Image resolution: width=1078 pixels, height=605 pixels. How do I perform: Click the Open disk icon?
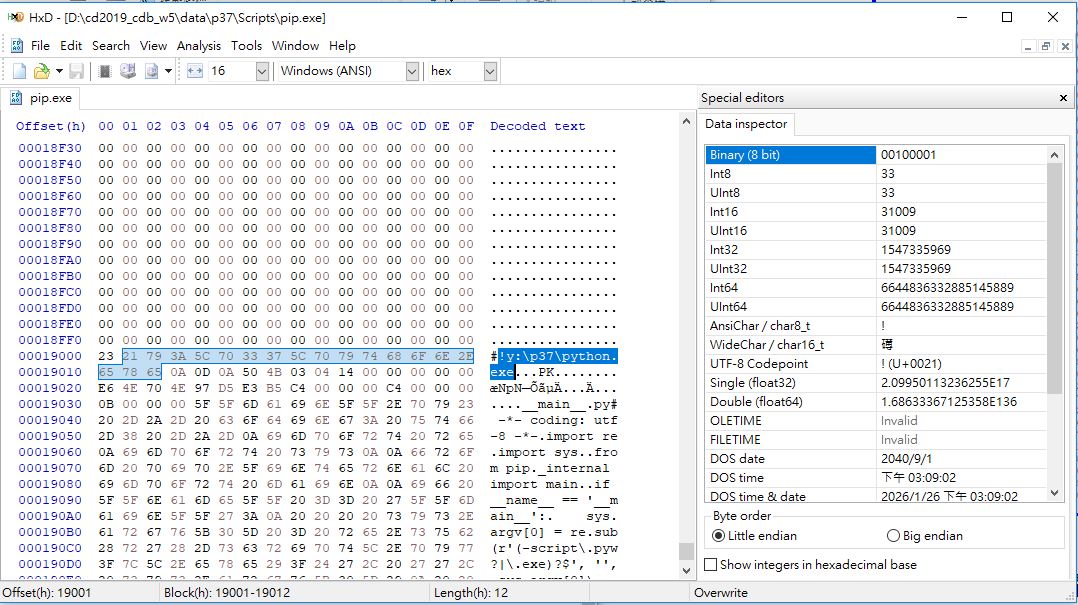128,71
